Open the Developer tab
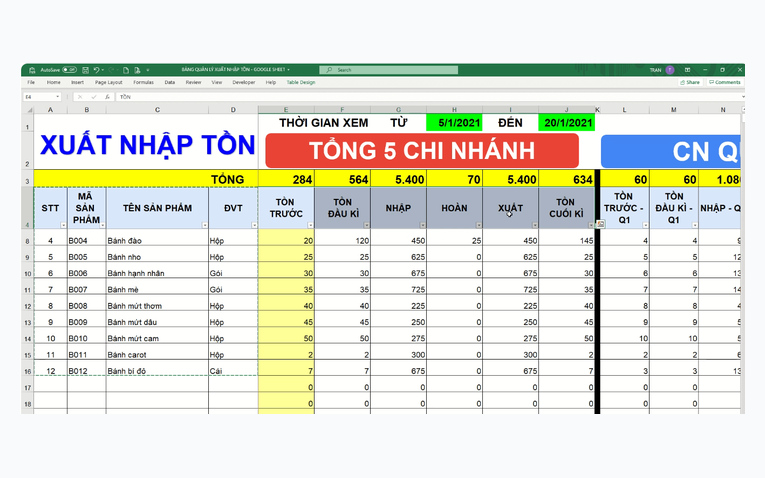Image resolution: width=765 pixels, height=478 pixels. tap(243, 82)
